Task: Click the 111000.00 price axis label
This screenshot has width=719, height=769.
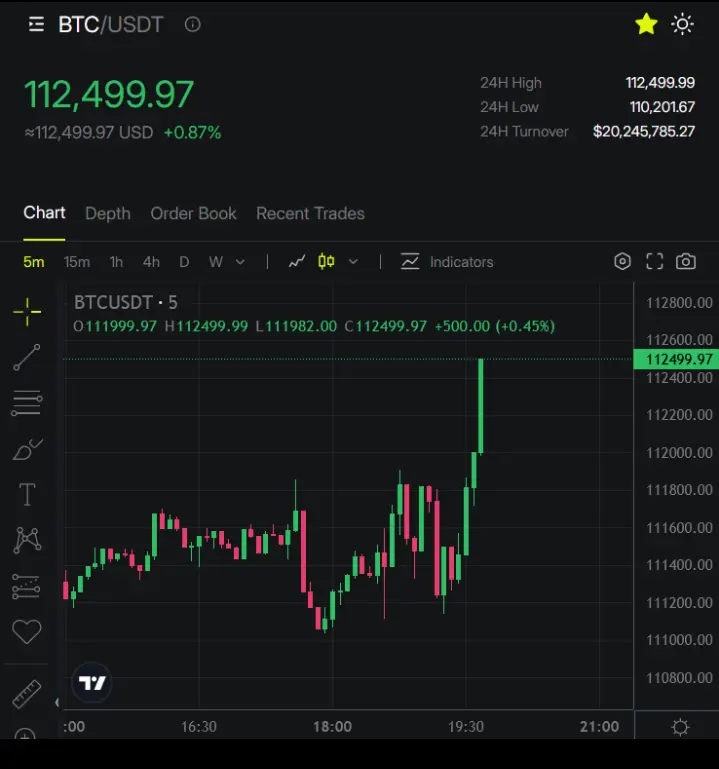Action: [x=679, y=640]
